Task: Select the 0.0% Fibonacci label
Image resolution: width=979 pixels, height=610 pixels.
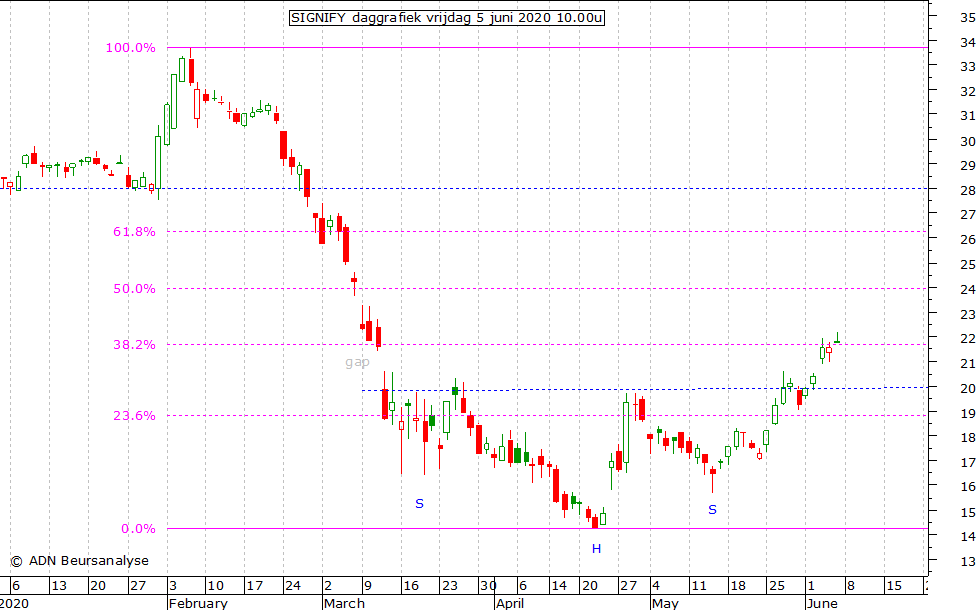Action: pyautogui.click(x=138, y=529)
